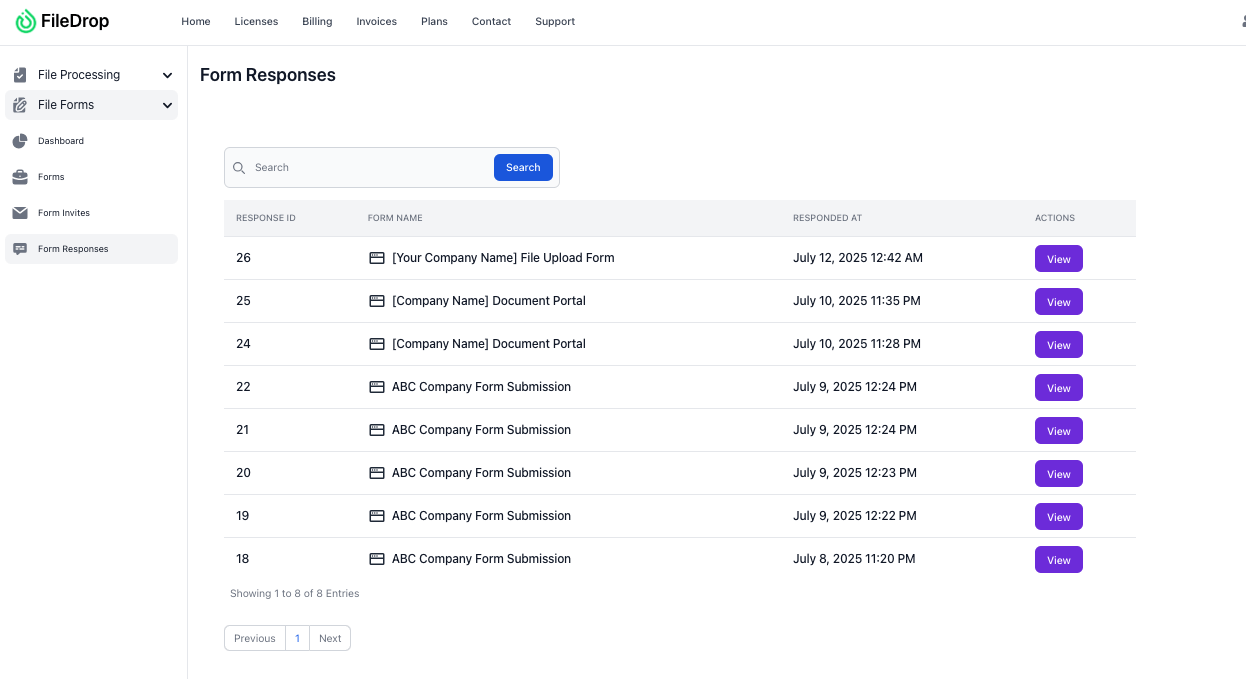Viewport: 1246px width, 679px height.
Task: Open the Contact page
Action: point(491,21)
